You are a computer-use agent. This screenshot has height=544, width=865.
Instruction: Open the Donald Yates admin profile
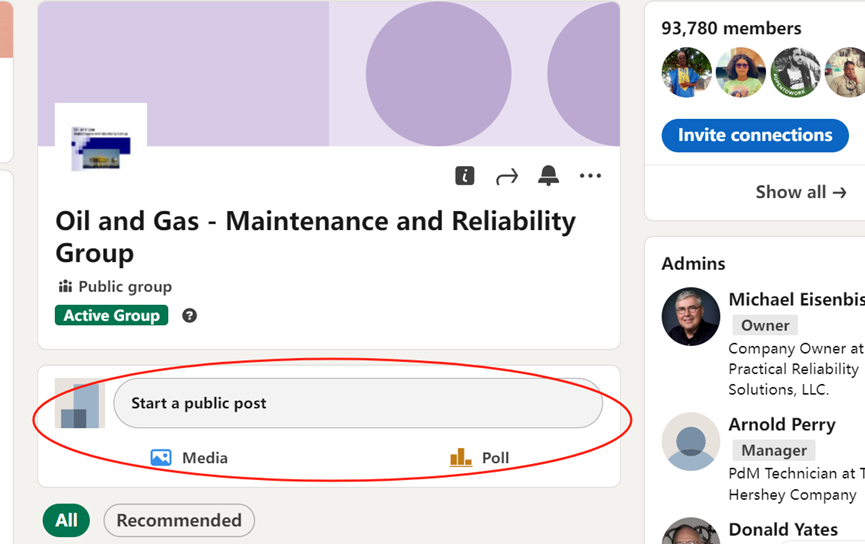pos(783,529)
